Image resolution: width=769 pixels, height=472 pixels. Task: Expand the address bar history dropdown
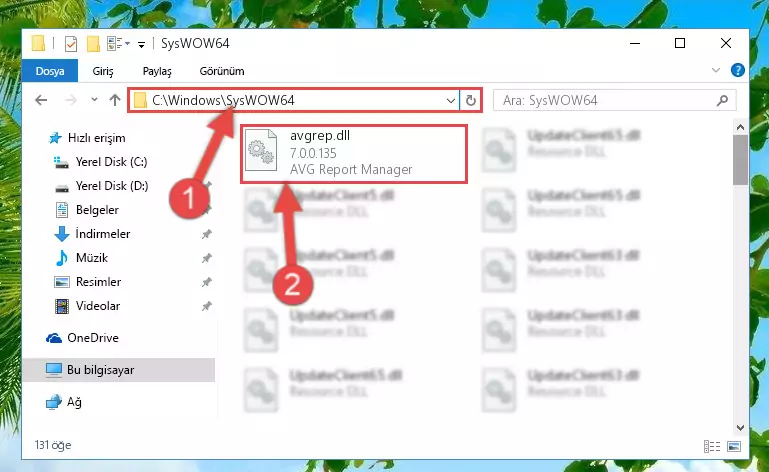tap(451, 101)
